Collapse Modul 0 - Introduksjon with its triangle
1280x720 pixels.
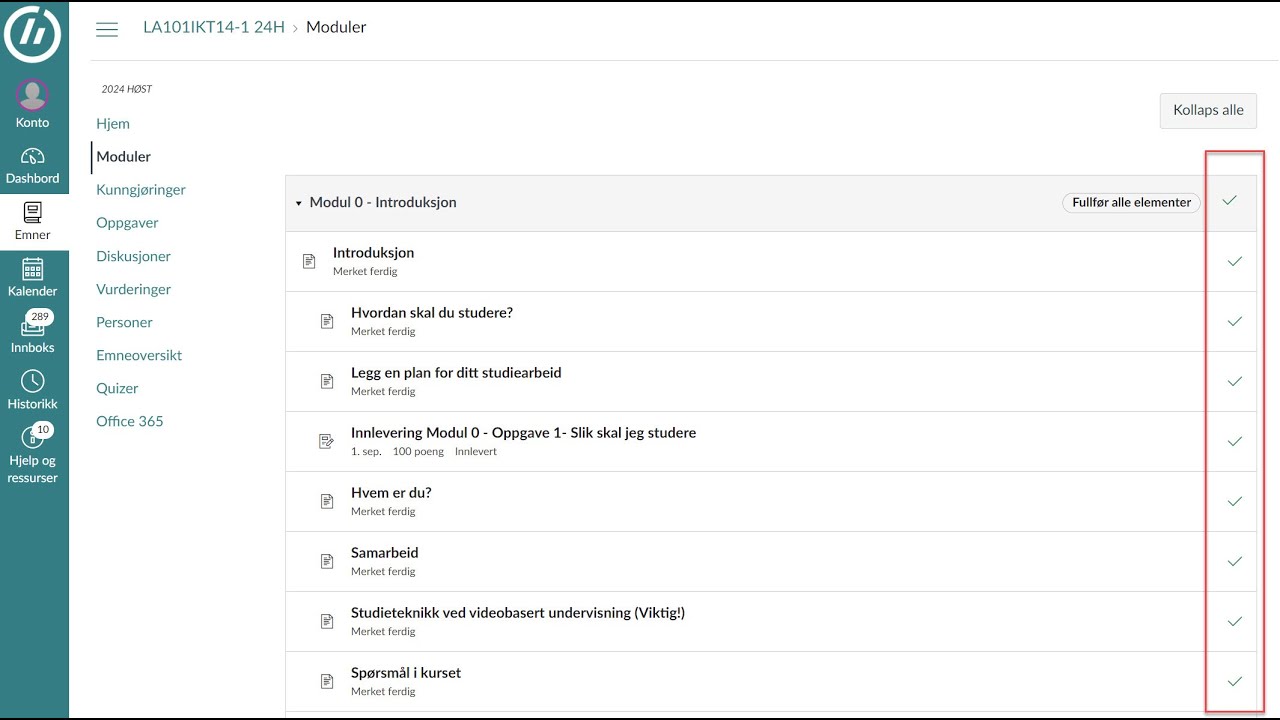[298, 203]
